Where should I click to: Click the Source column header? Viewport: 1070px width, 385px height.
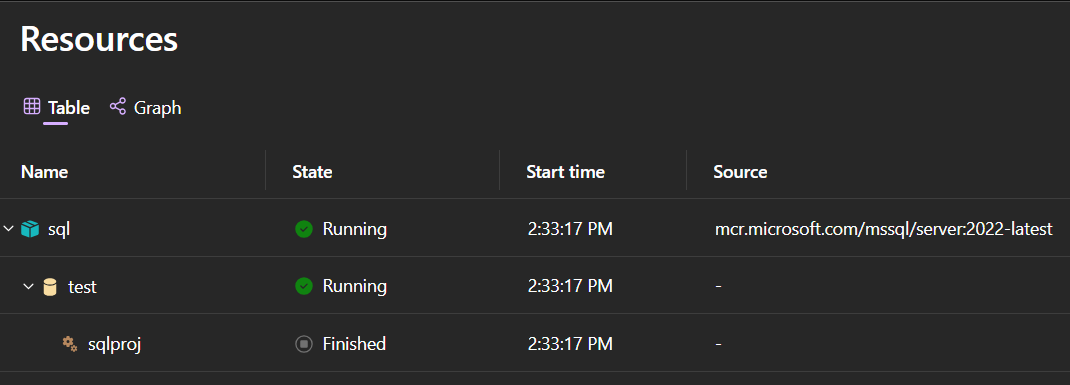click(x=740, y=171)
